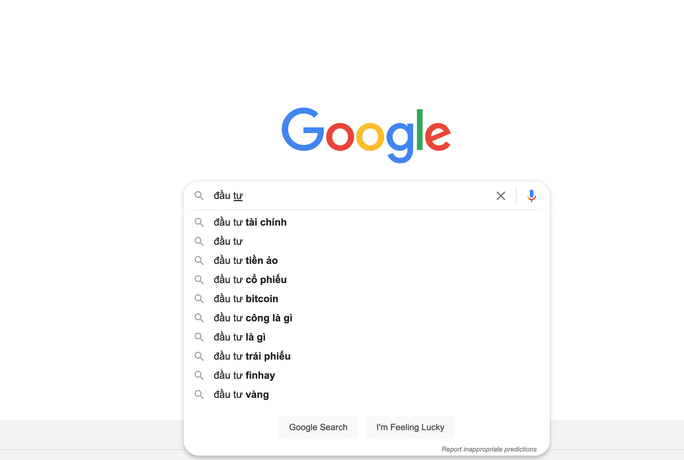This screenshot has height=460, width=684.
Task: Select suggestion 'đầu tư là gì'
Action: pos(240,337)
